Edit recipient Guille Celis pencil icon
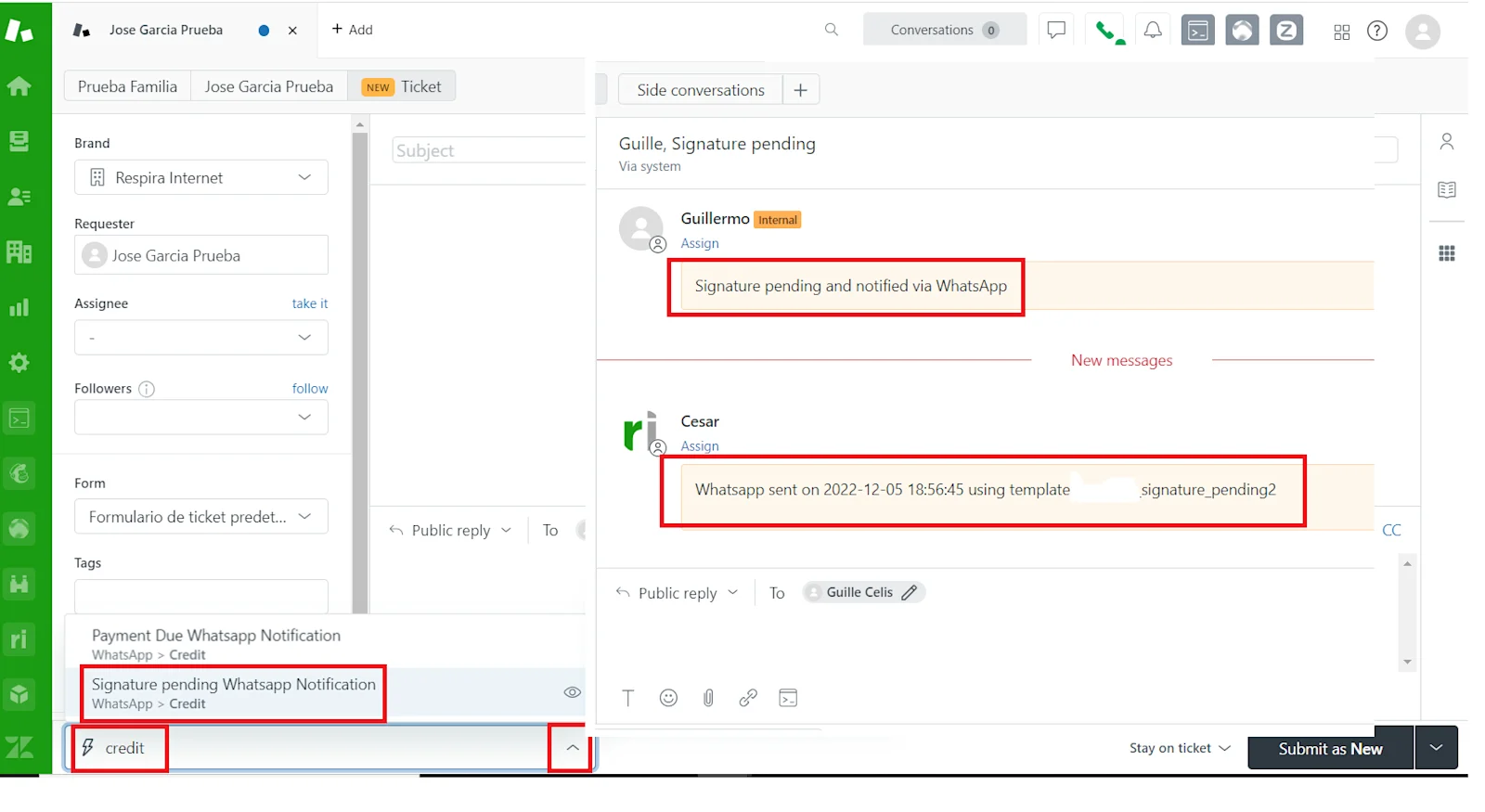The image size is (1485, 812). click(x=910, y=592)
